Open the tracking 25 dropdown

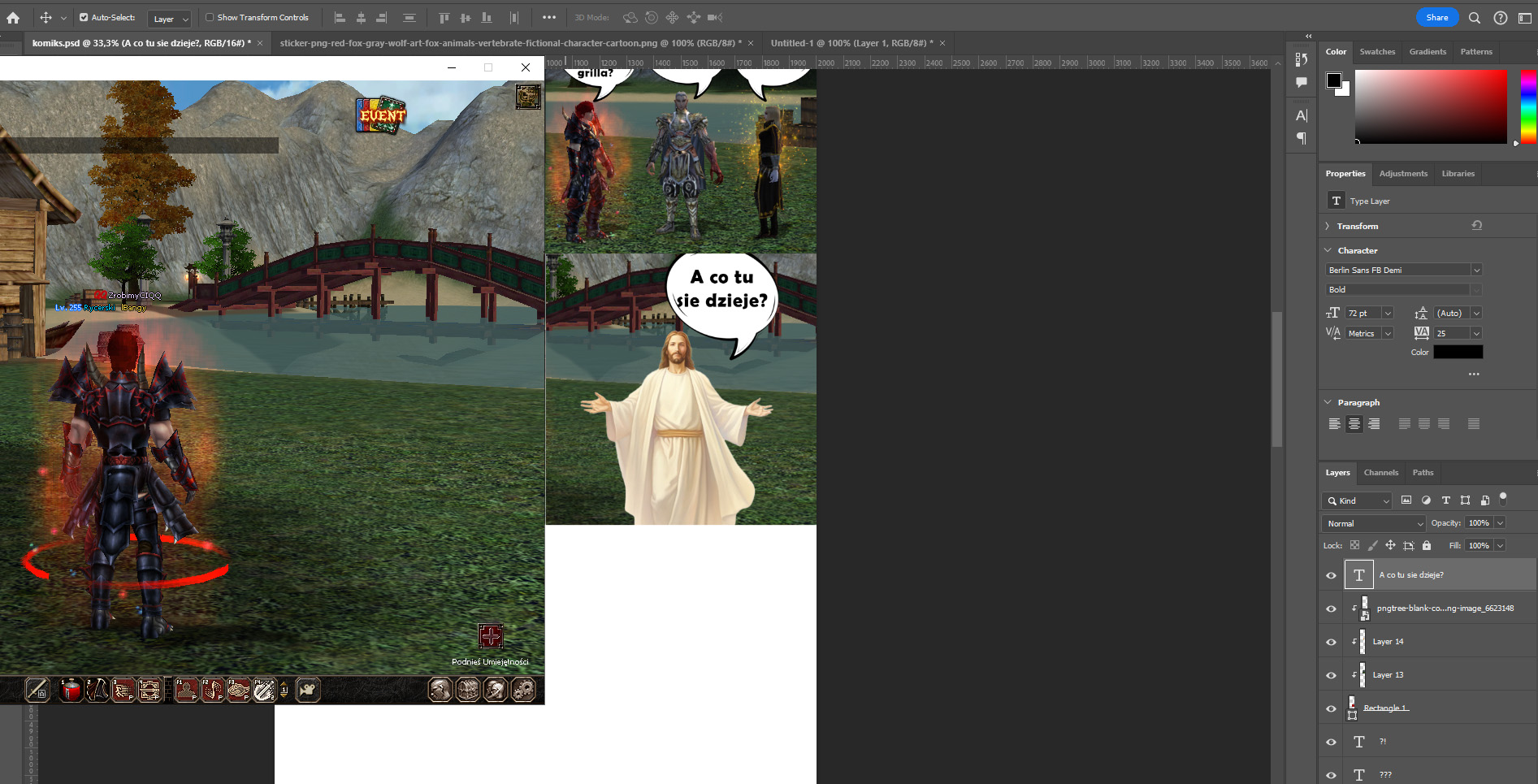coord(1476,333)
